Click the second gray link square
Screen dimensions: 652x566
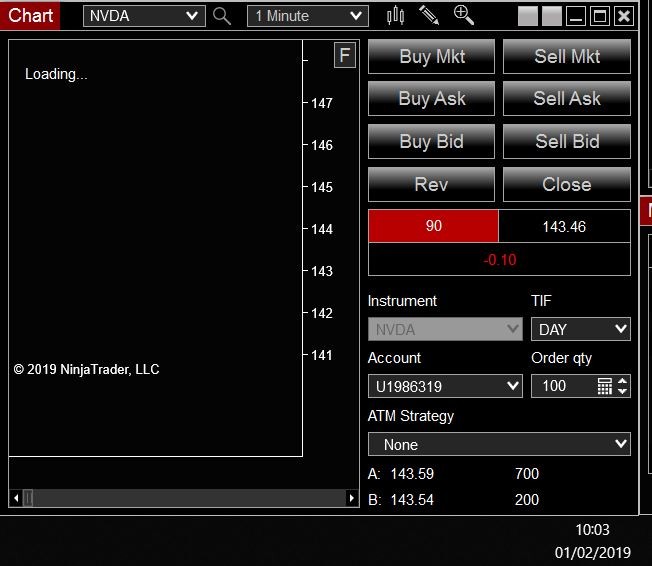click(552, 16)
